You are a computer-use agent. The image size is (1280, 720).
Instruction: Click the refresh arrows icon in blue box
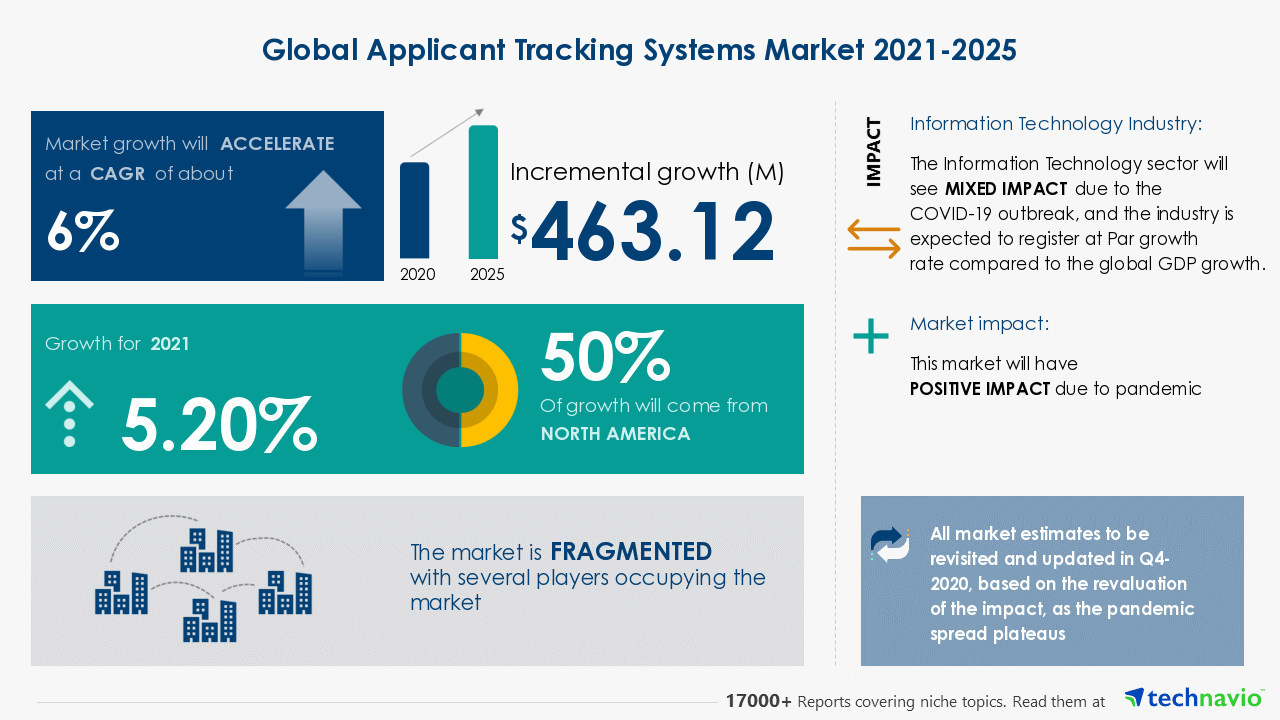tap(890, 544)
